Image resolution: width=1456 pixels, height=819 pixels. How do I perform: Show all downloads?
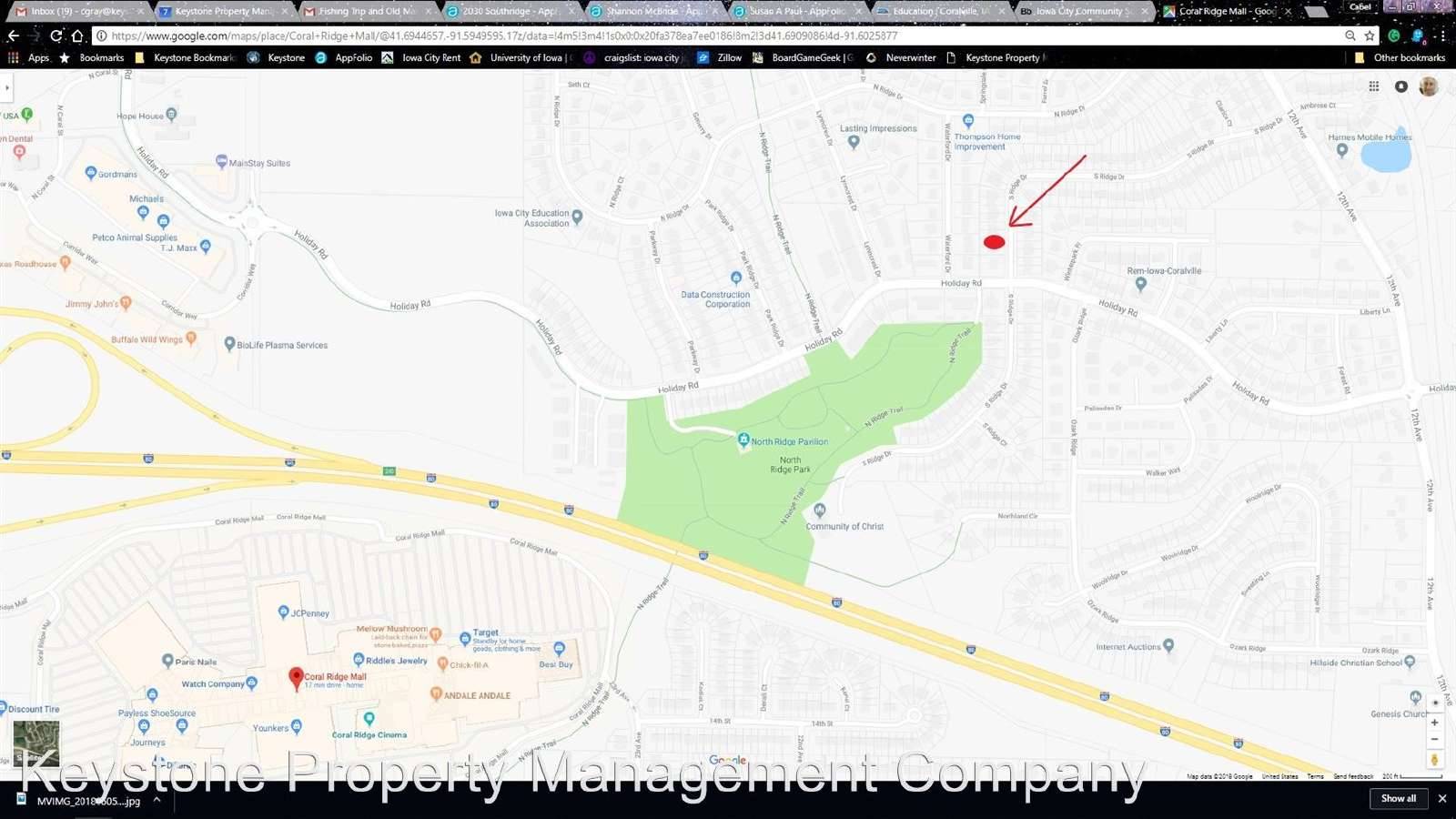coord(1399,798)
